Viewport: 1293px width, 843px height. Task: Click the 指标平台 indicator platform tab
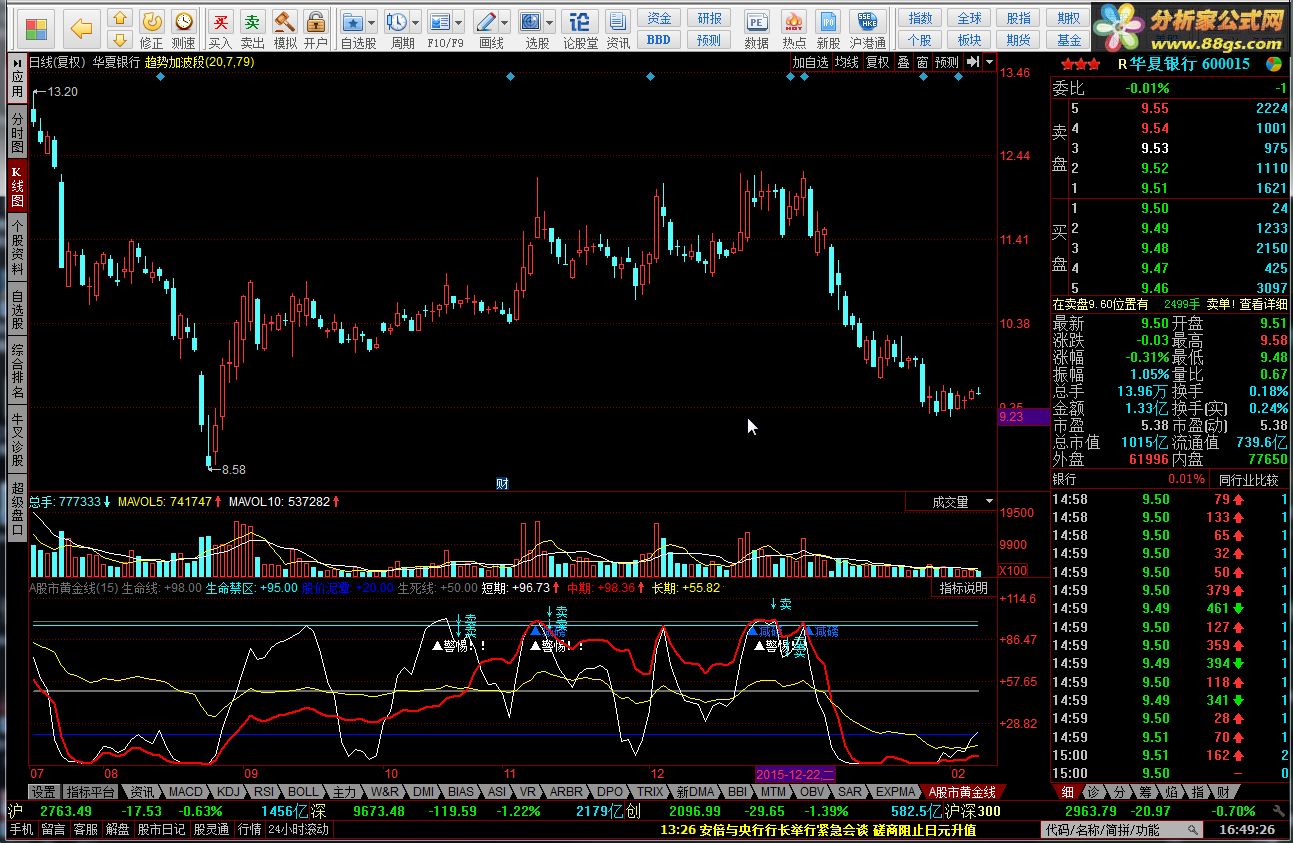pyautogui.click(x=91, y=791)
